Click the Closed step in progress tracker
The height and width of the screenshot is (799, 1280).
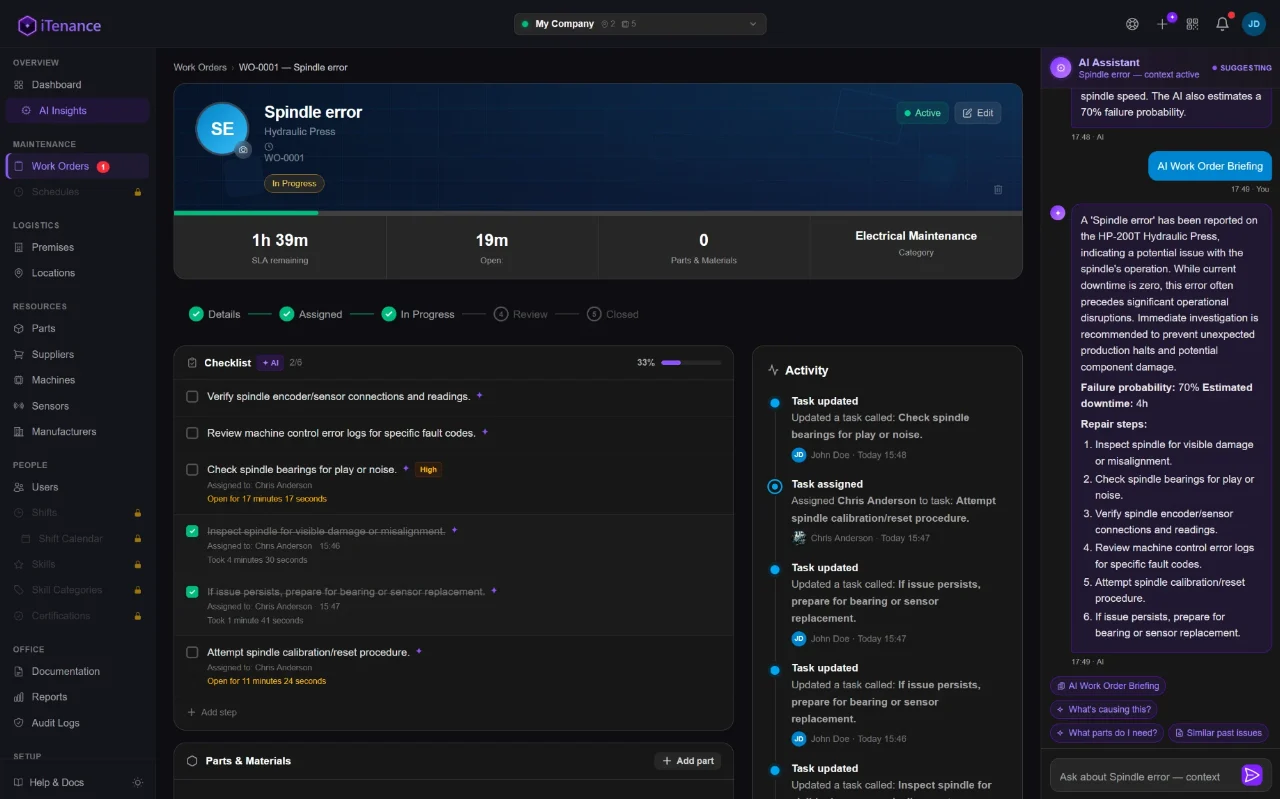tap(613, 314)
